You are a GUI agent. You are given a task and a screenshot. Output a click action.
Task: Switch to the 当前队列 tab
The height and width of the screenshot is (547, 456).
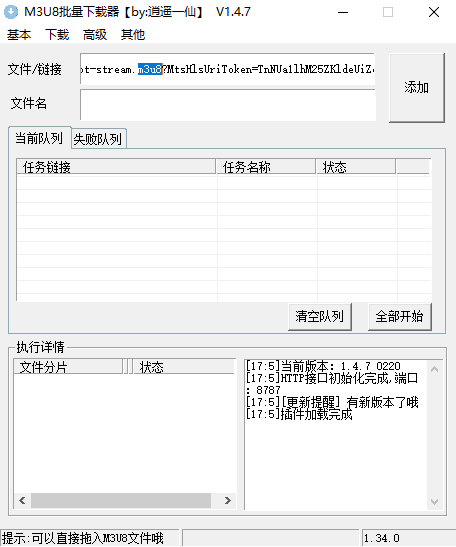(x=39, y=138)
